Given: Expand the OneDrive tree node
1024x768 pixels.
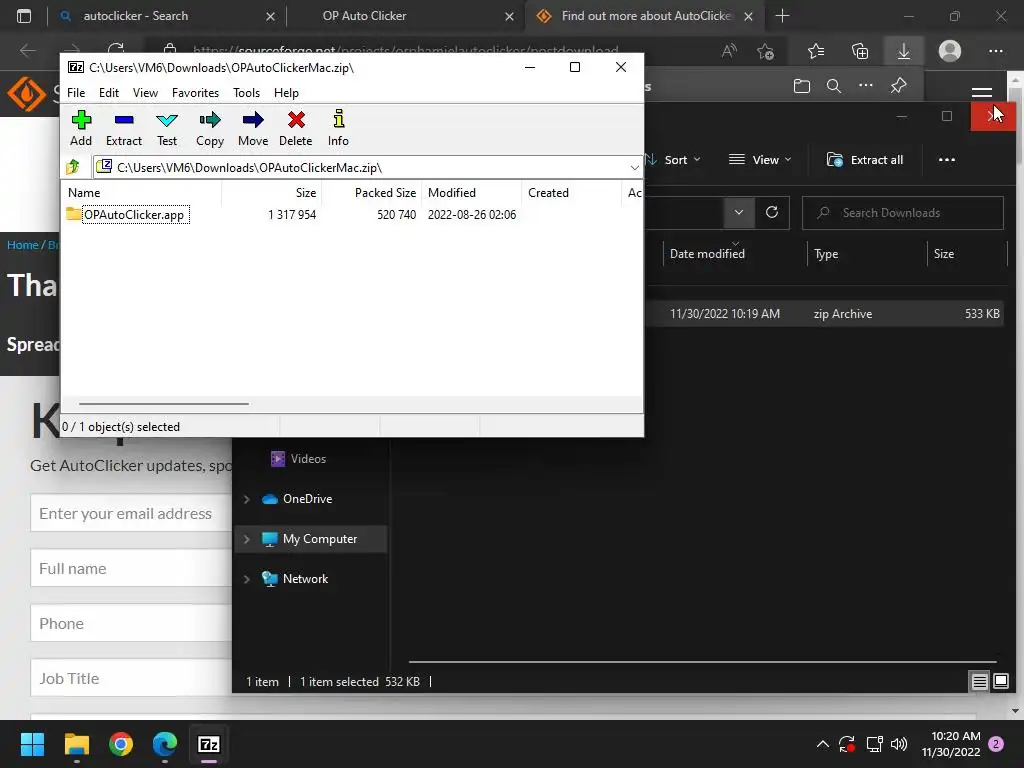Looking at the screenshot, I should pos(247,500).
